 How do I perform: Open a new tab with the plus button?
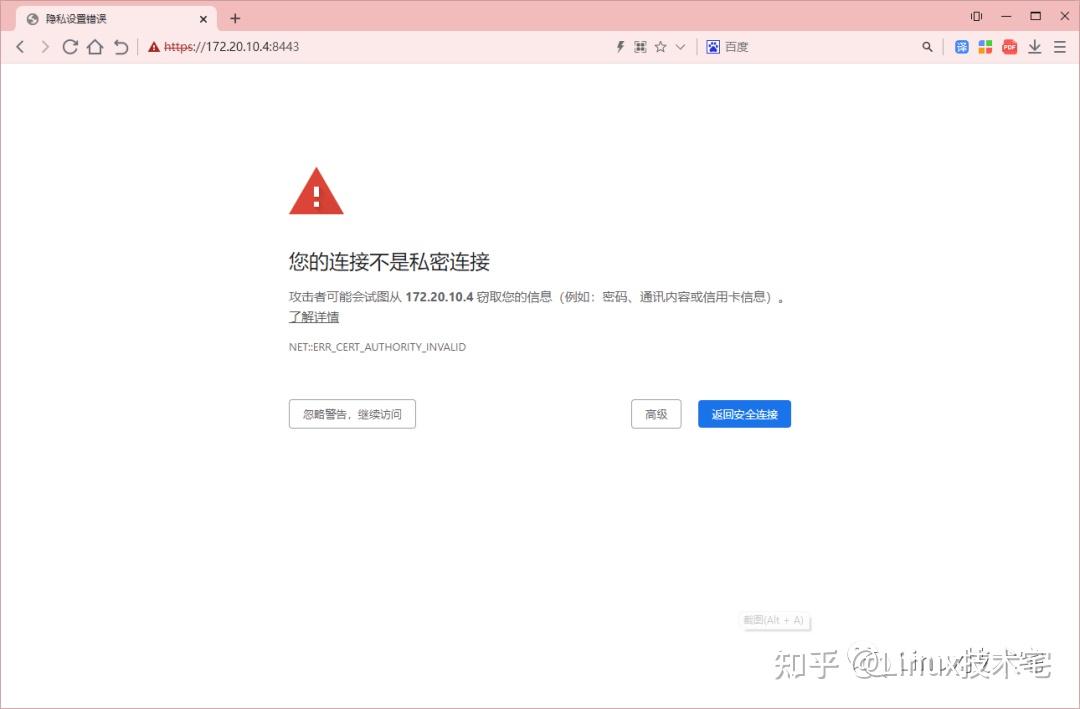[x=235, y=19]
